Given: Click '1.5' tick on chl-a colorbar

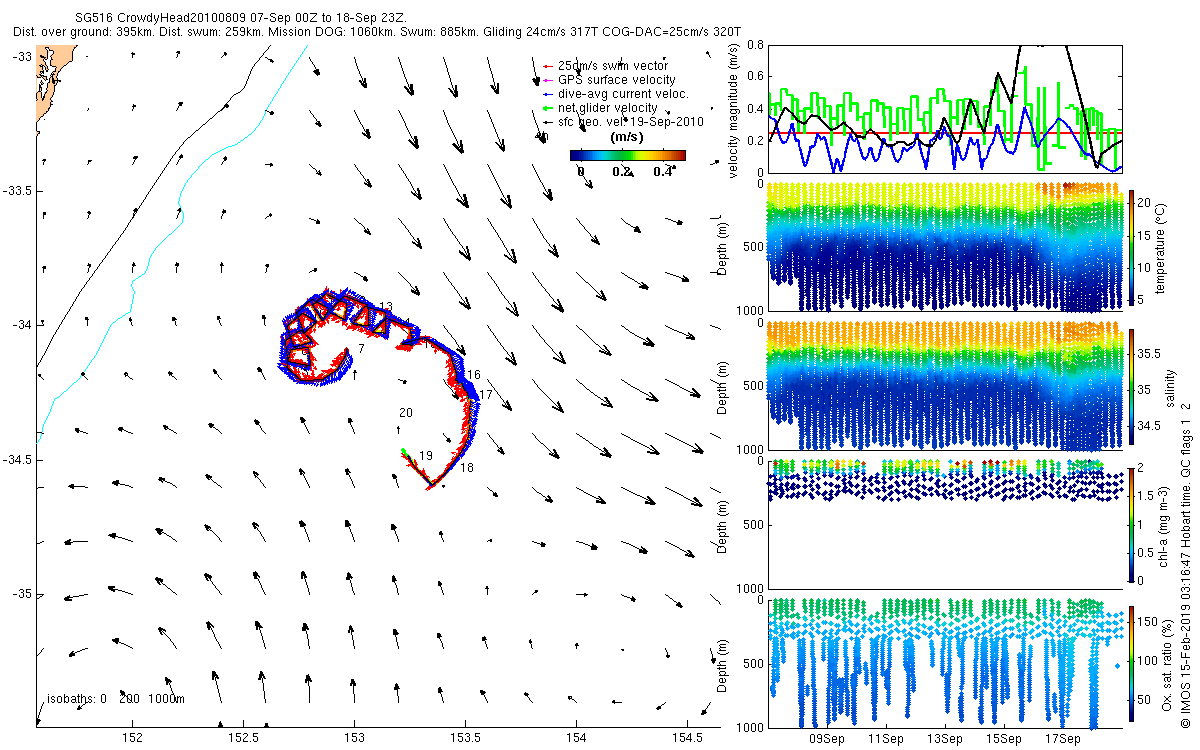Looking at the screenshot, I should tap(1147, 495).
